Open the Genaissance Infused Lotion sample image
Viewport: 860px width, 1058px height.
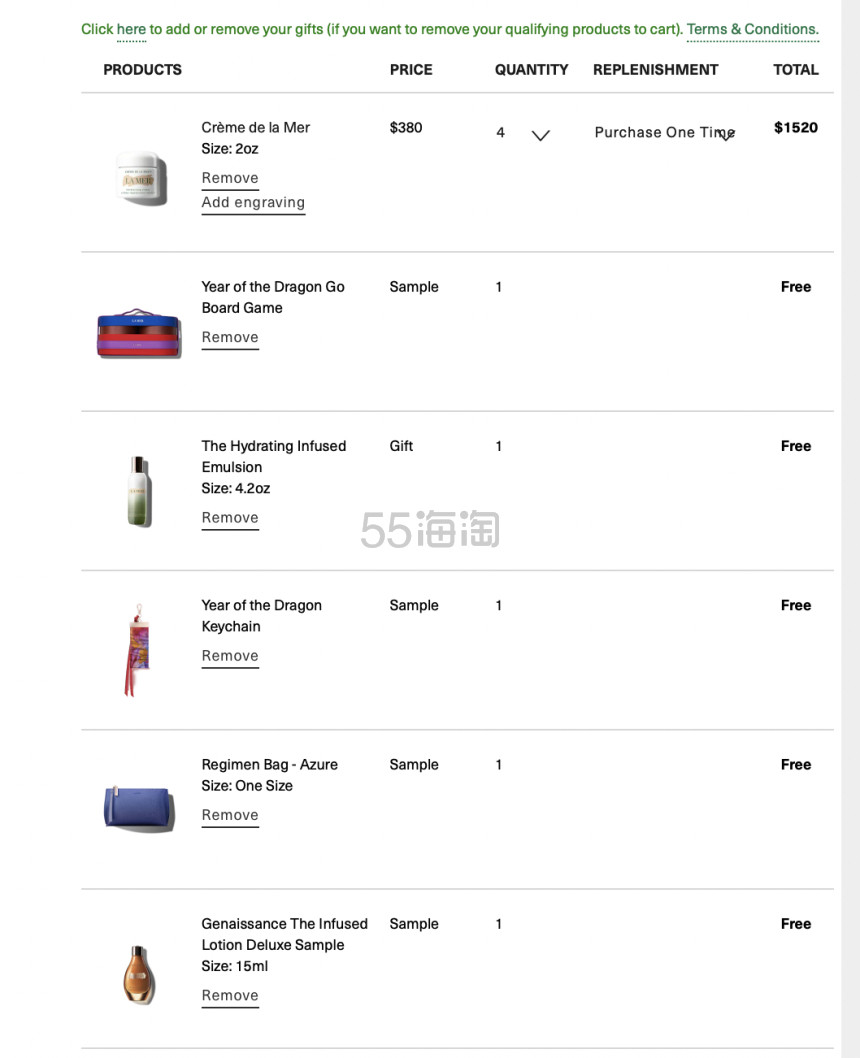tap(139, 975)
